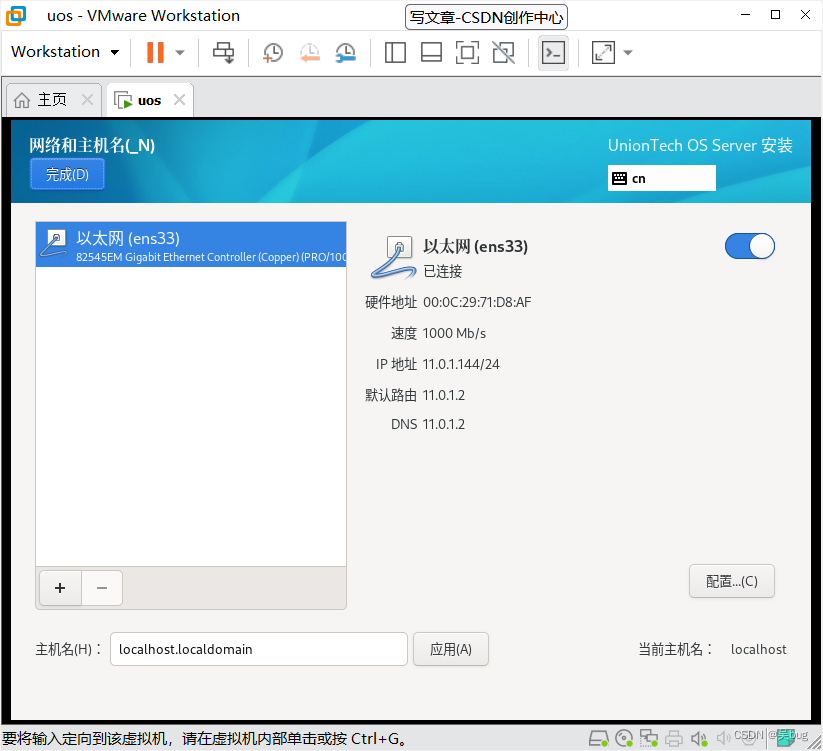Toggle the library panel visibility icon

[x=395, y=52]
